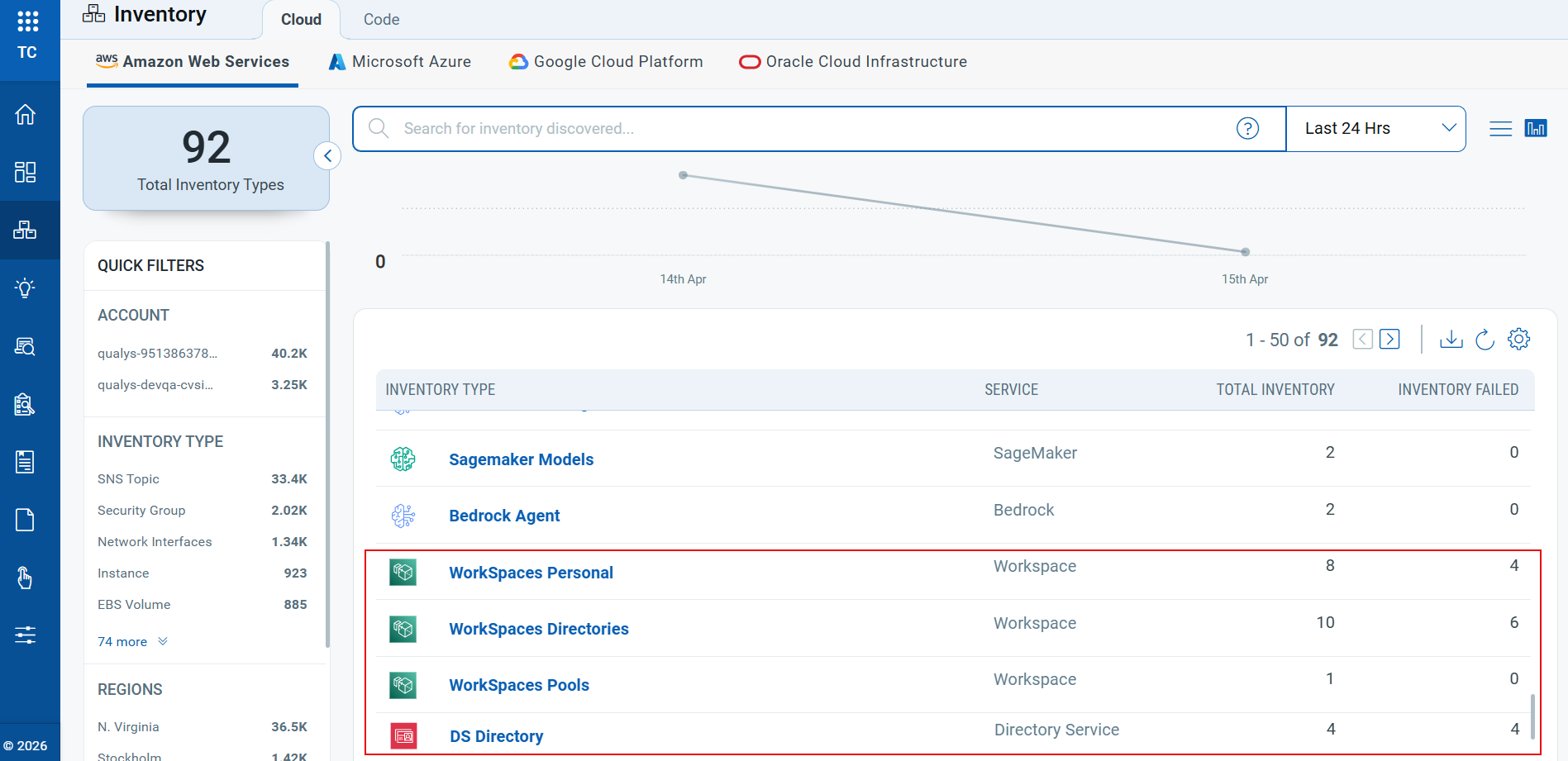Open the sidebar icon showing a clipboard with a magnifier
The width and height of the screenshot is (1568, 761).
click(26, 404)
